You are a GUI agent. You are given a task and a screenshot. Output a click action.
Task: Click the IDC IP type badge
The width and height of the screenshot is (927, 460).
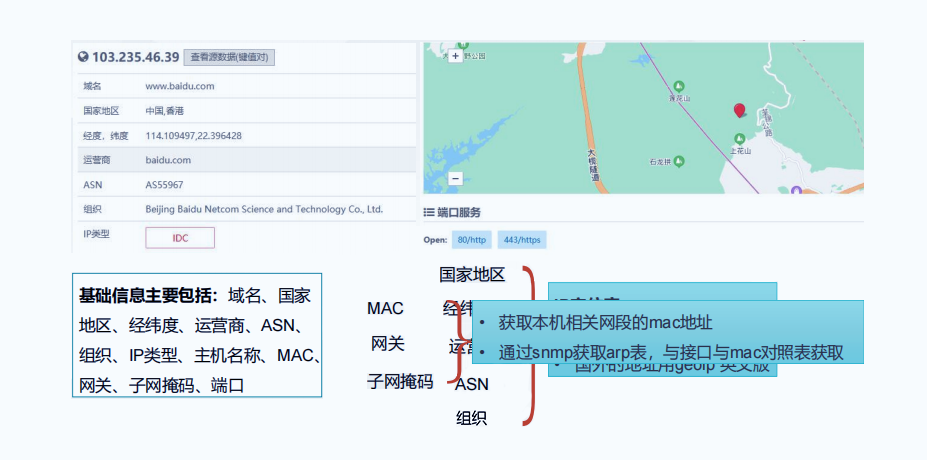[180, 238]
